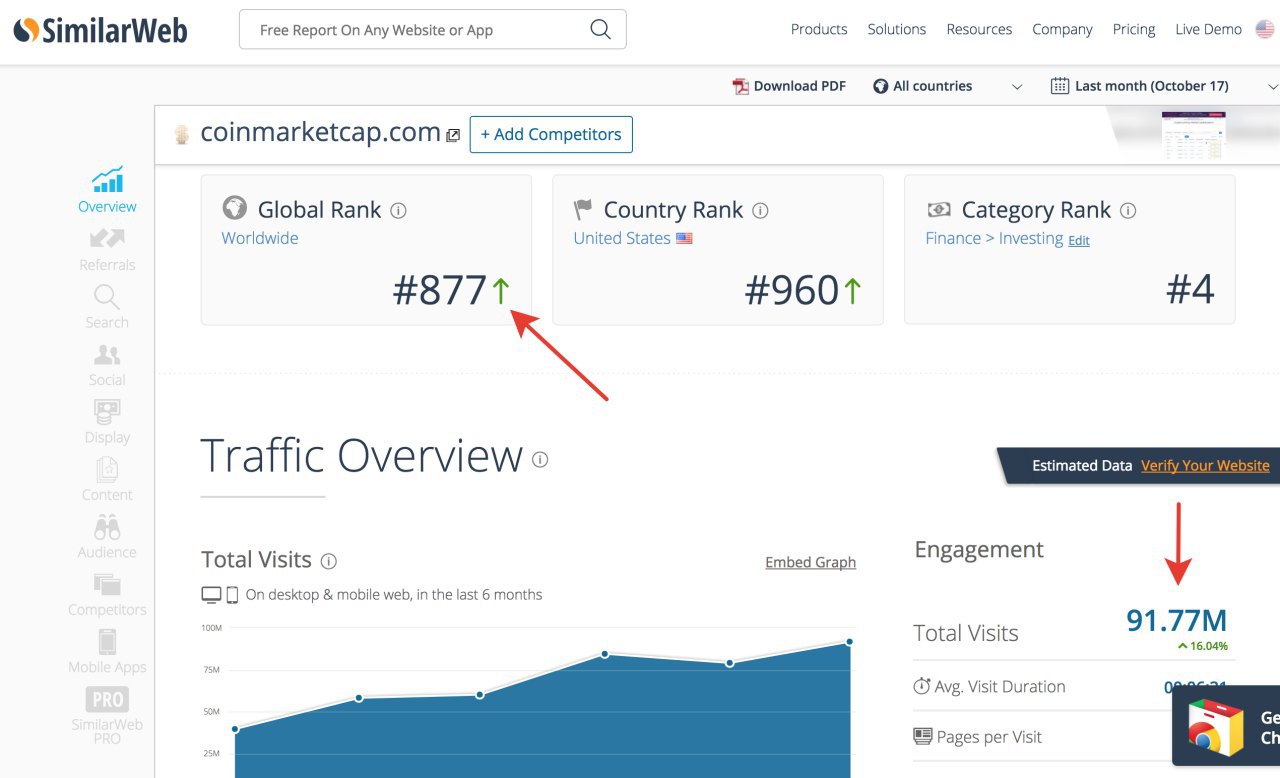Click the Category Rank money icon
The width and height of the screenshot is (1280, 778).
[x=939, y=209]
